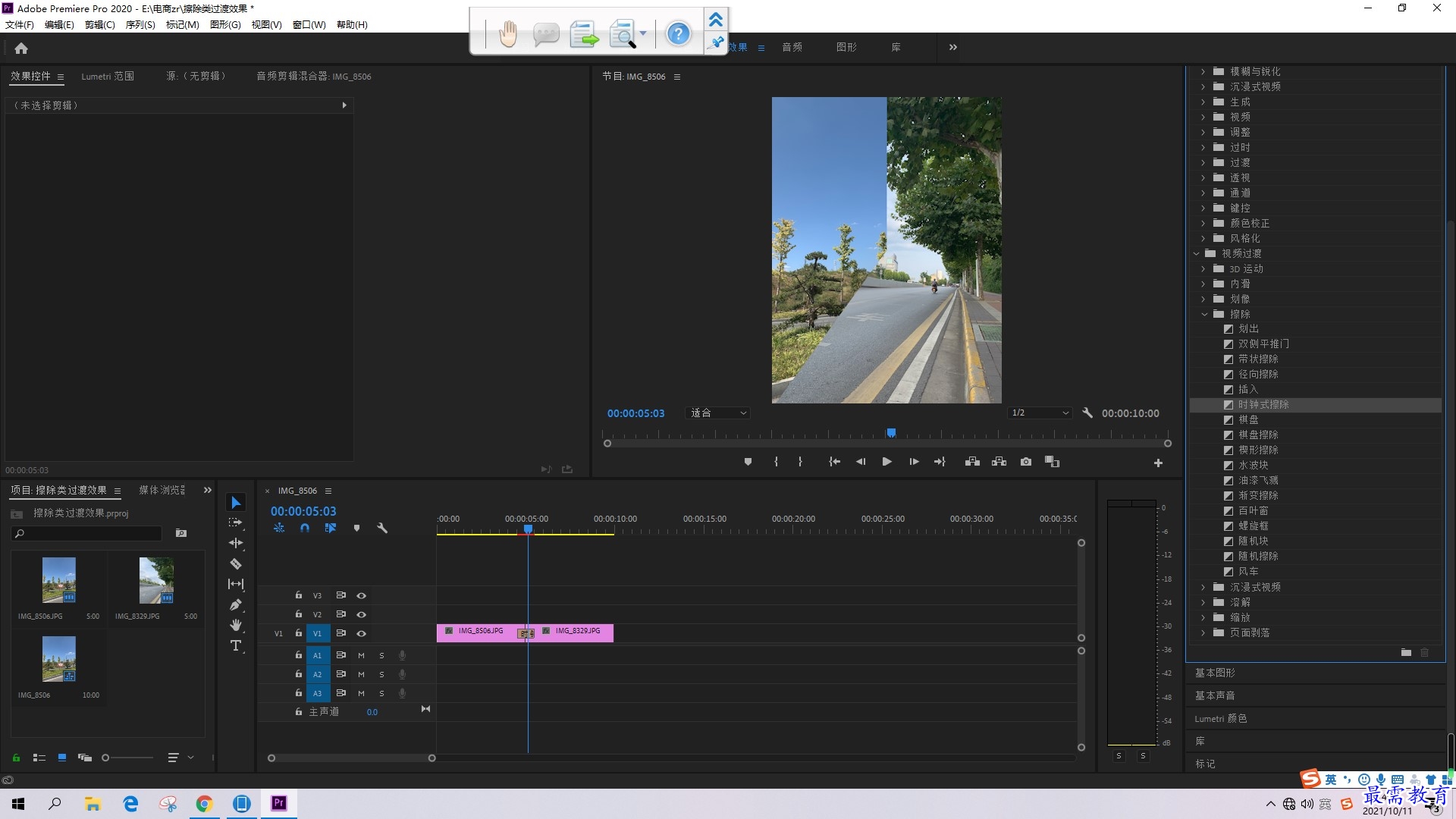Open the program monitor button editor plus
Viewport: 1456px width, 819px height.
pos(1158,463)
